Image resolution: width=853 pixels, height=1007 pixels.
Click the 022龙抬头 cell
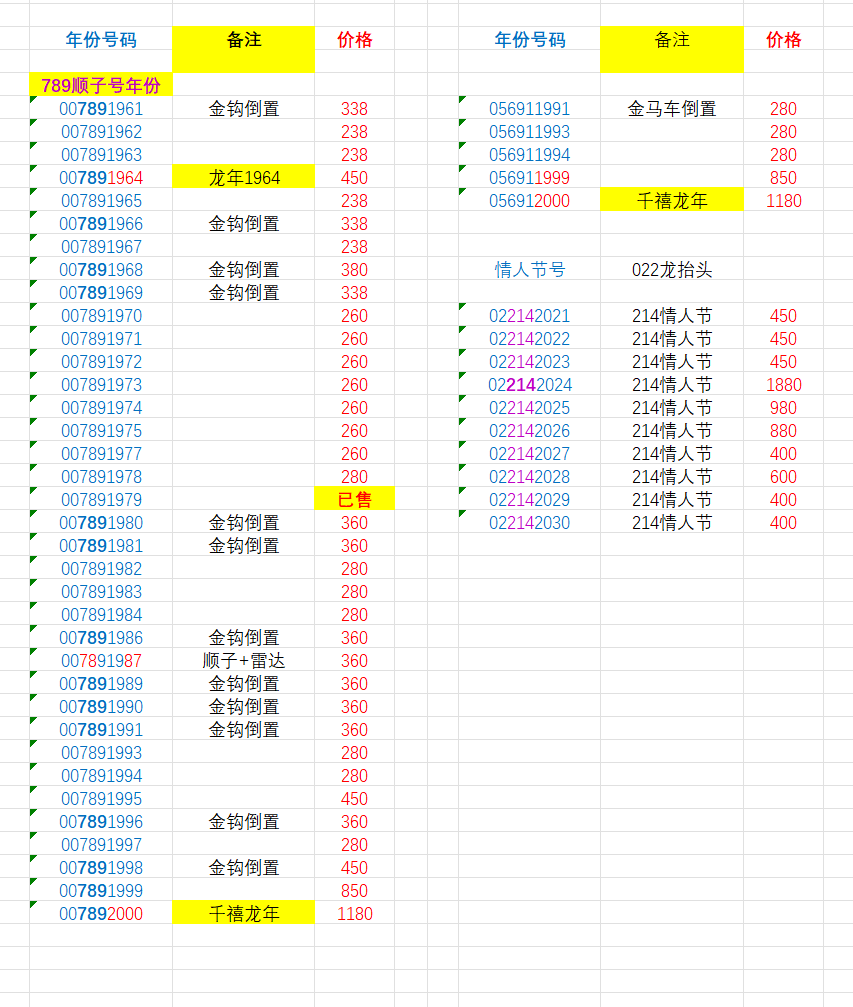click(x=672, y=270)
